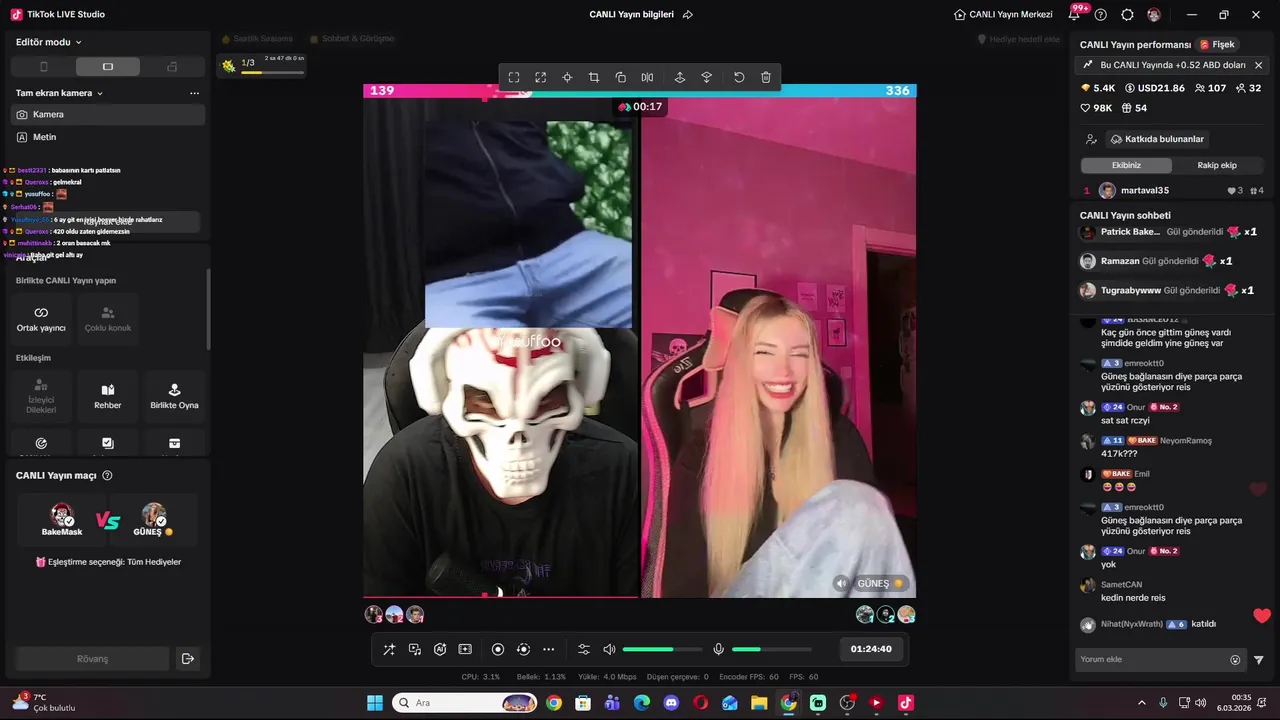Viewport: 1280px width, 720px height.
Task: Click the 01:24:40 stream timer
Action: pyautogui.click(x=871, y=649)
